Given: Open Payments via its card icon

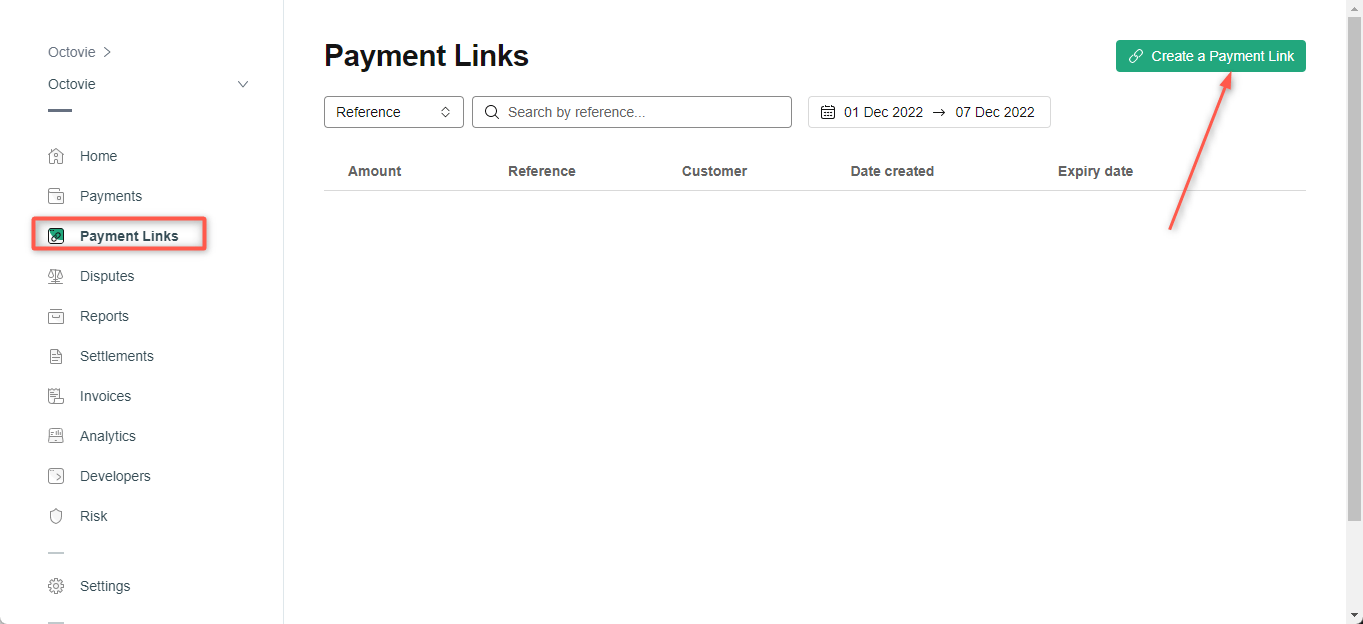Looking at the screenshot, I should coord(57,196).
